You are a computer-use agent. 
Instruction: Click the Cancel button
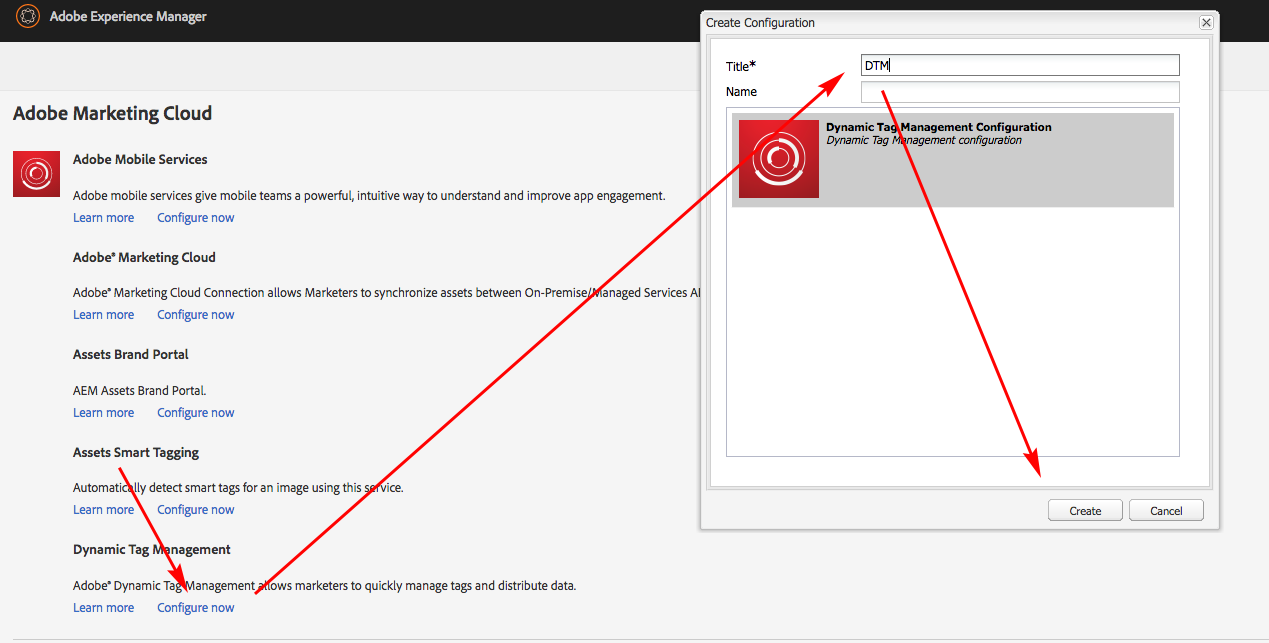tap(1166, 510)
